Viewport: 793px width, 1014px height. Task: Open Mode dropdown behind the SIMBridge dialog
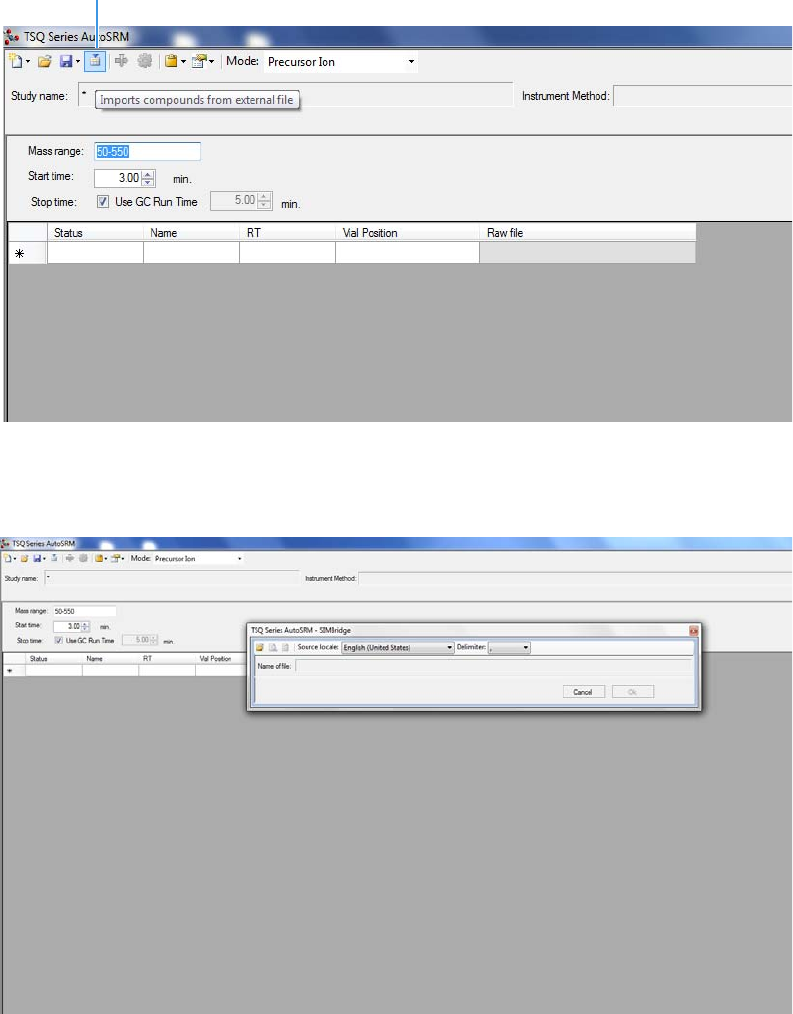coord(198,558)
